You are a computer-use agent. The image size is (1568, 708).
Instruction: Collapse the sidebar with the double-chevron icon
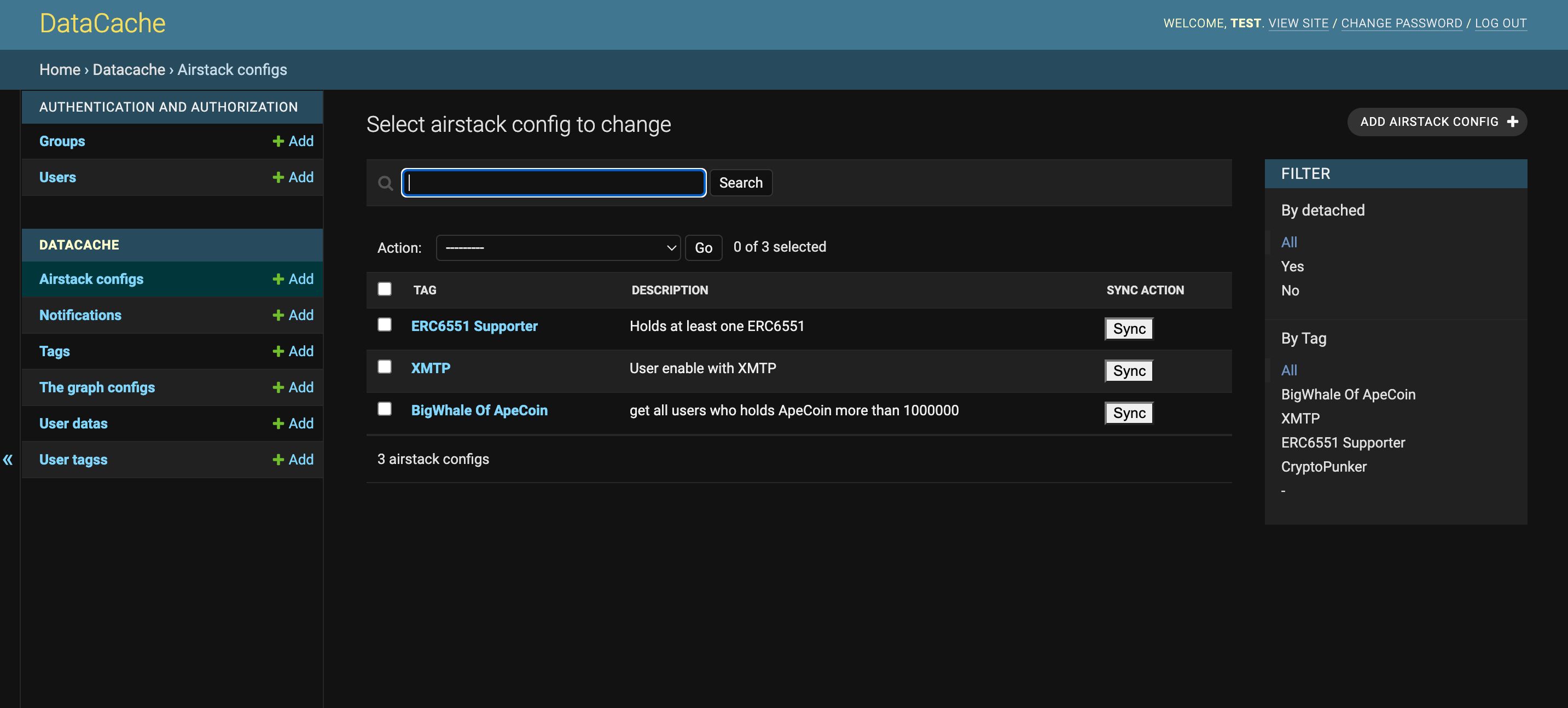pos(8,460)
